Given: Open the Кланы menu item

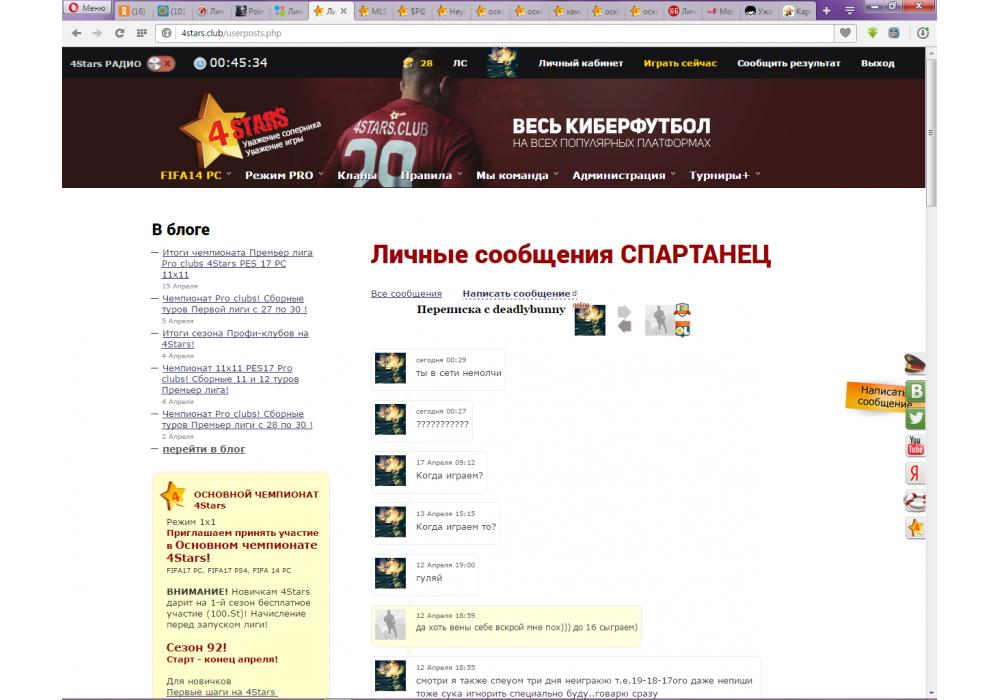Looking at the screenshot, I should coord(357,175).
